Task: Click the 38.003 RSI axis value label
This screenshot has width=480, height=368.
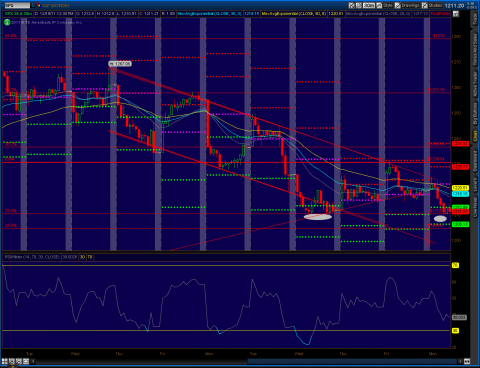Action: [459, 317]
